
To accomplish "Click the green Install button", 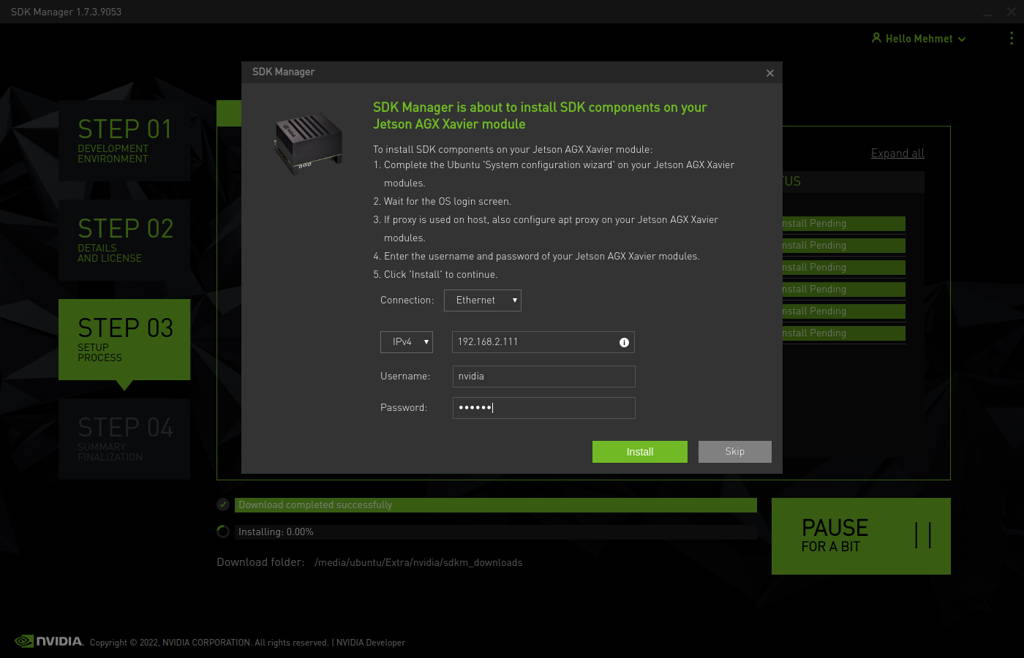I will (x=639, y=452).
